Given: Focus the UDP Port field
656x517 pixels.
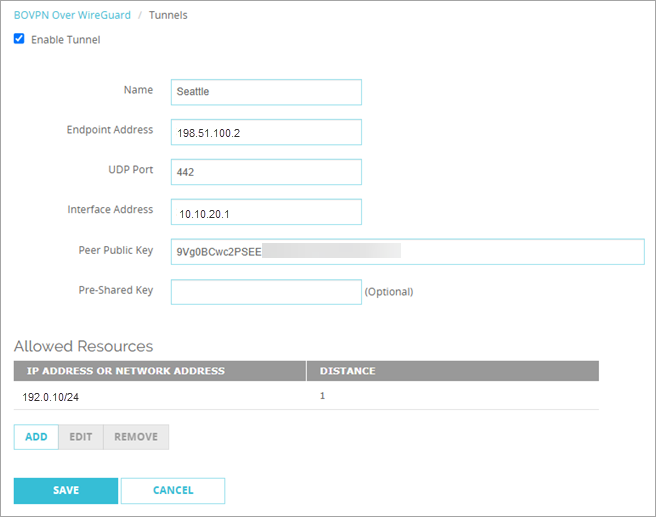Looking at the screenshot, I should pos(266,172).
